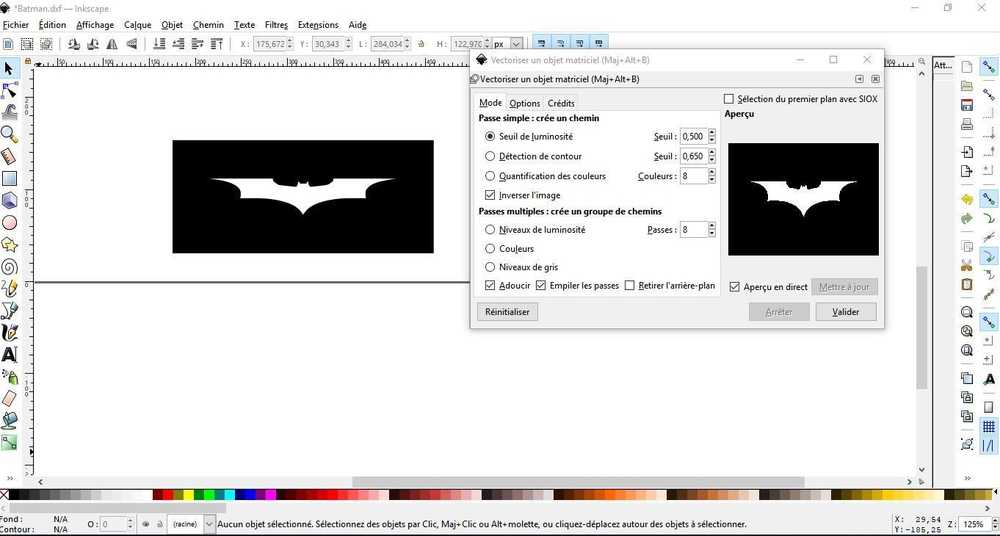Viewport: 1000px width, 536px height.
Task: Open the Fichier menu
Action: pos(16,25)
